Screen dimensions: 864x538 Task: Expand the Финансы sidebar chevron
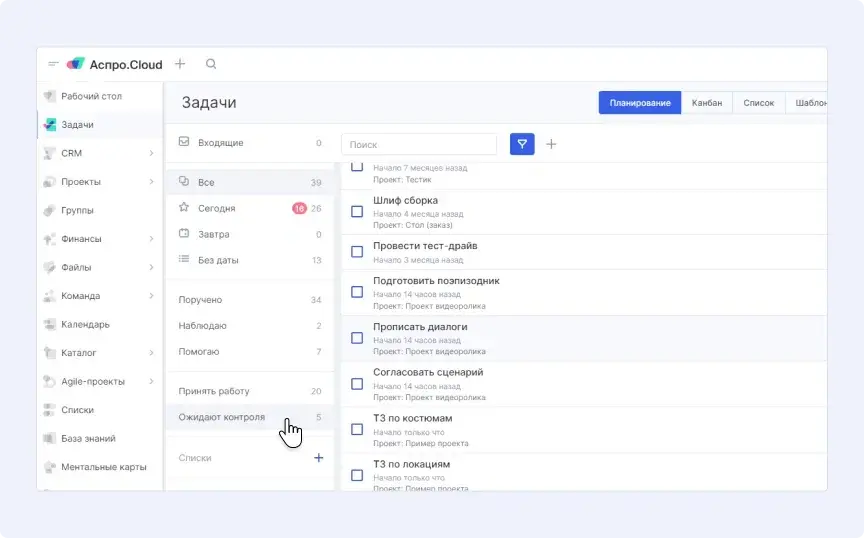[151, 239]
